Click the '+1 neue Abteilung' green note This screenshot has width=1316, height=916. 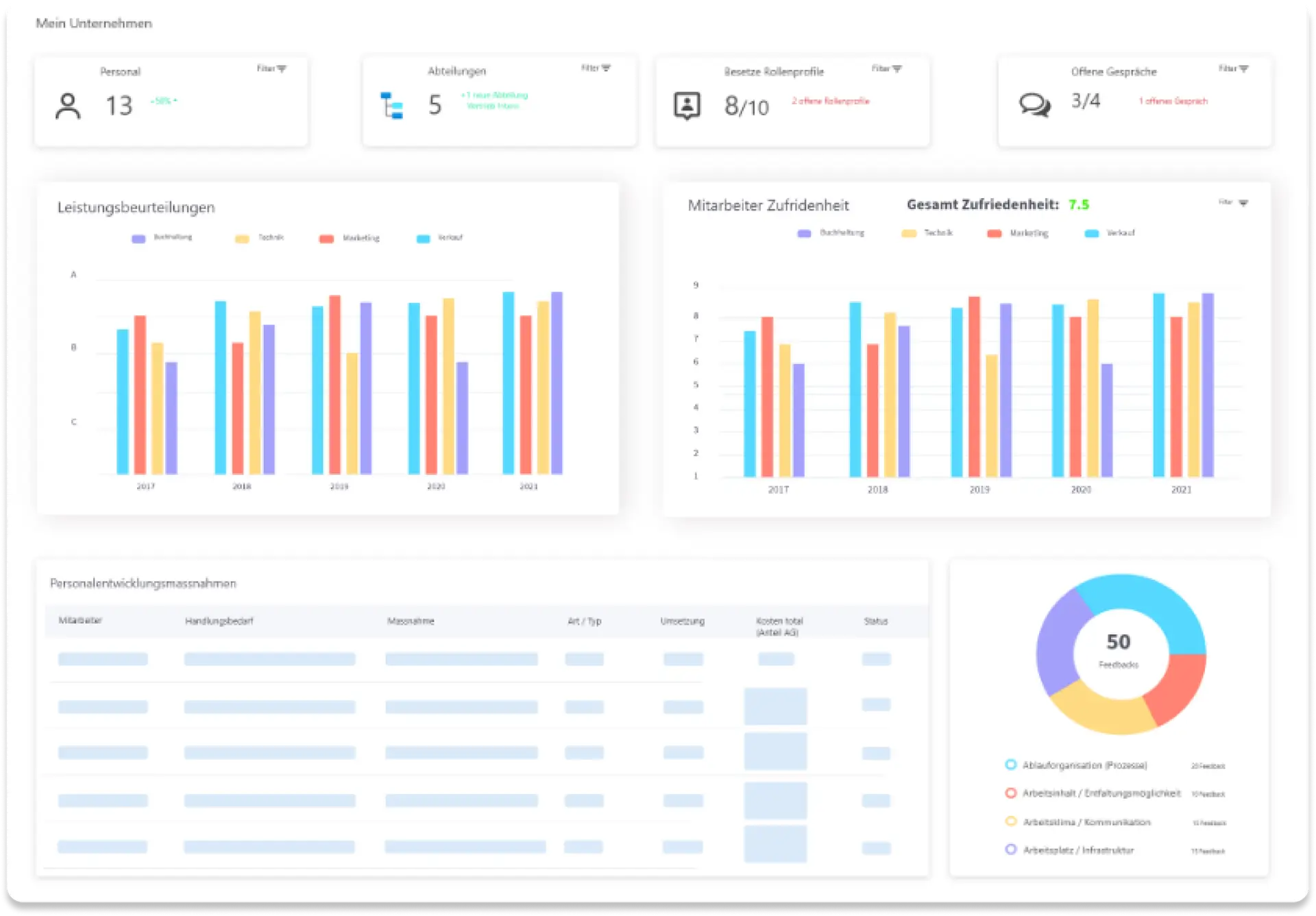494,100
